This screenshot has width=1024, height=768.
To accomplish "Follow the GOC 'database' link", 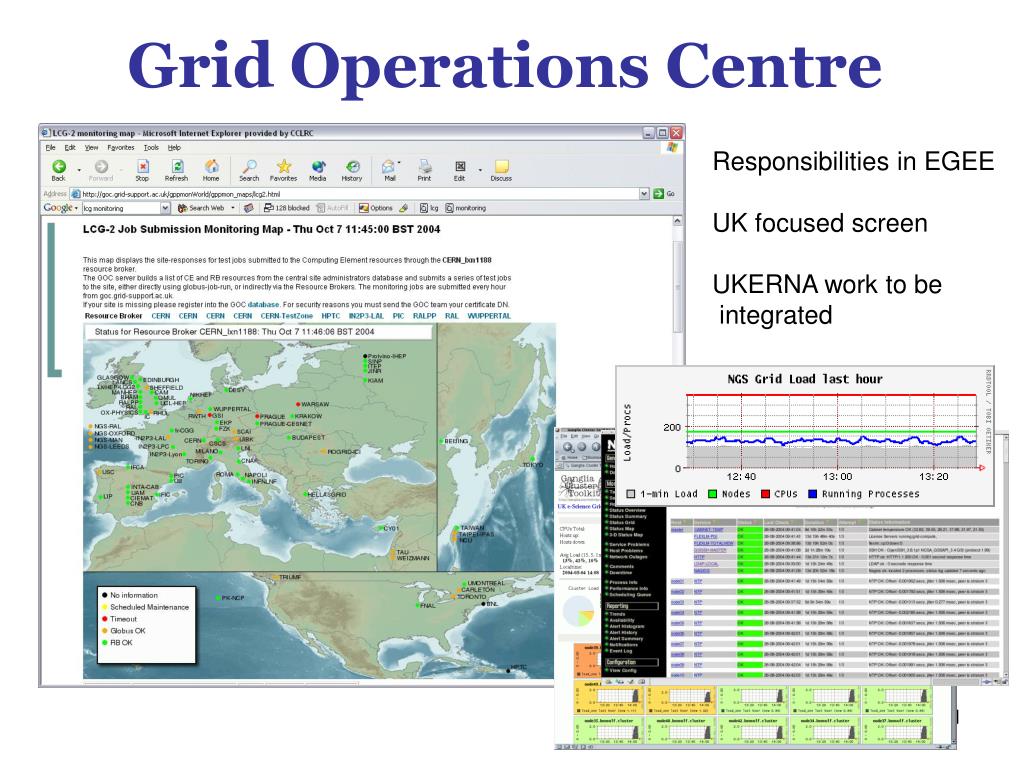I will point(263,305).
